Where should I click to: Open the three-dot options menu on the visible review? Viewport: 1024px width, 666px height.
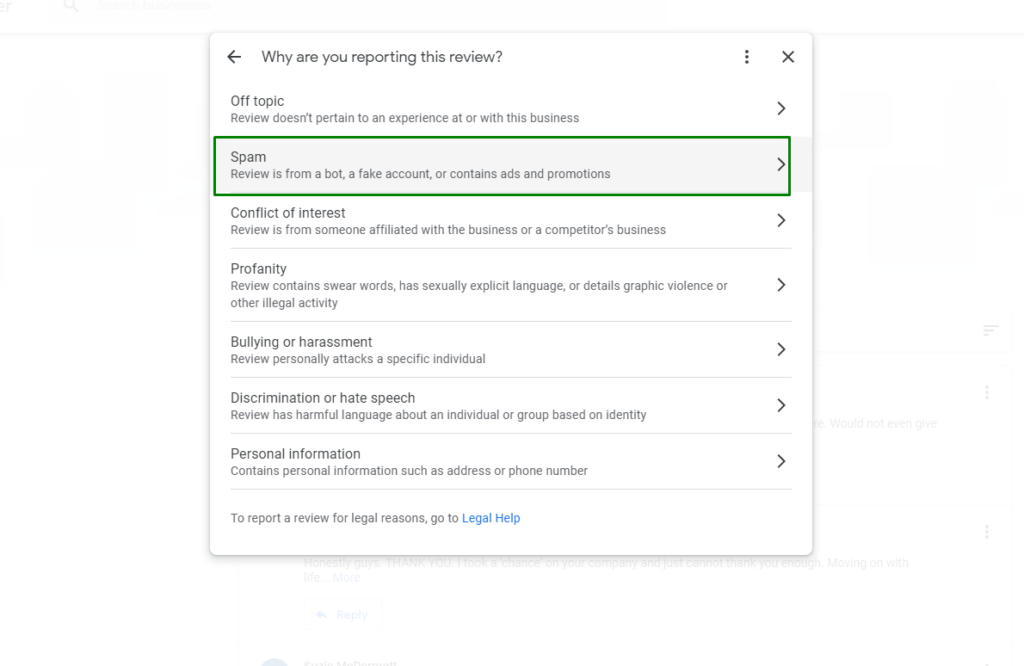[987, 392]
